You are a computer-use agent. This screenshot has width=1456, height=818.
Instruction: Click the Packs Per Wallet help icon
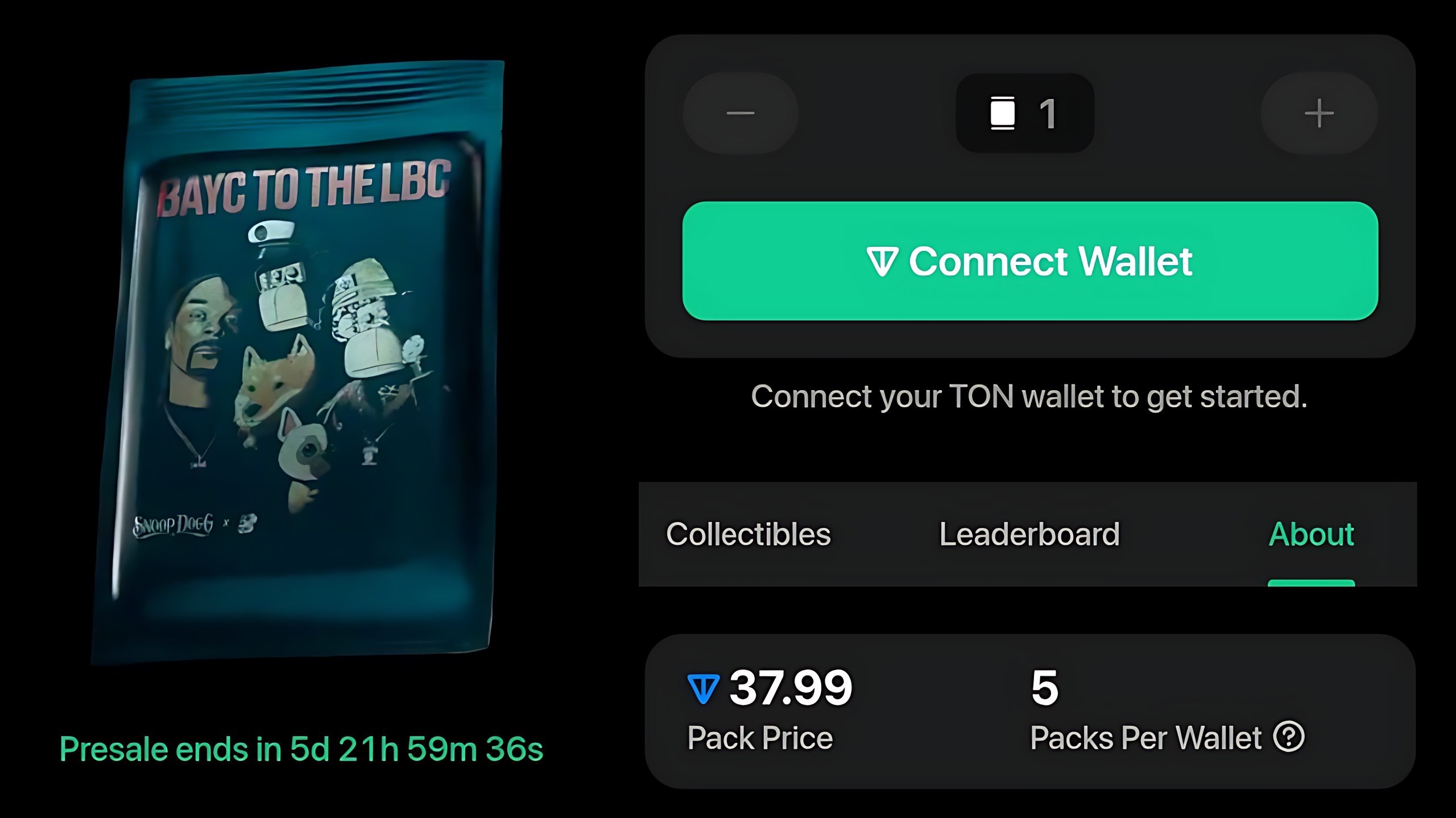[1289, 737]
